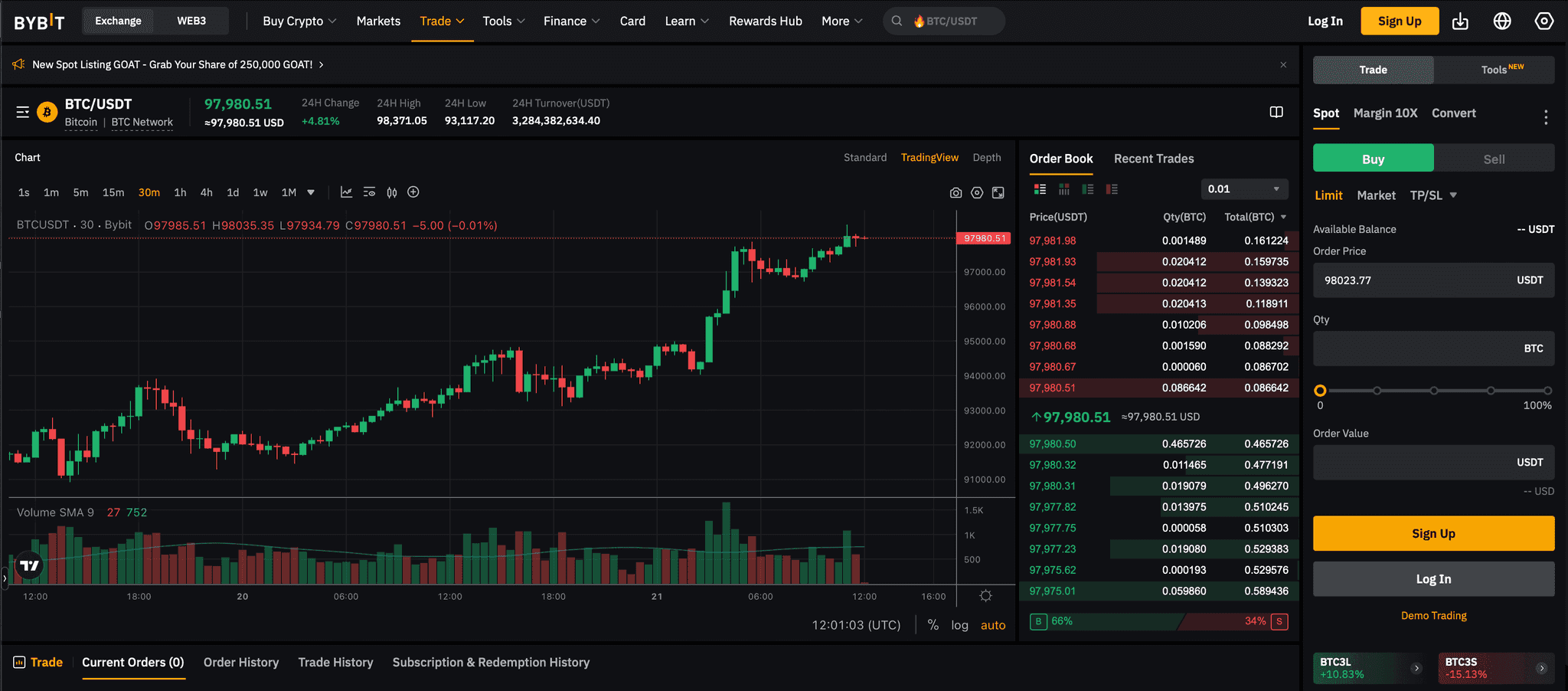Select the combined bids and asks order book icon
Screen dimensions: 1568x691
(x=1040, y=189)
